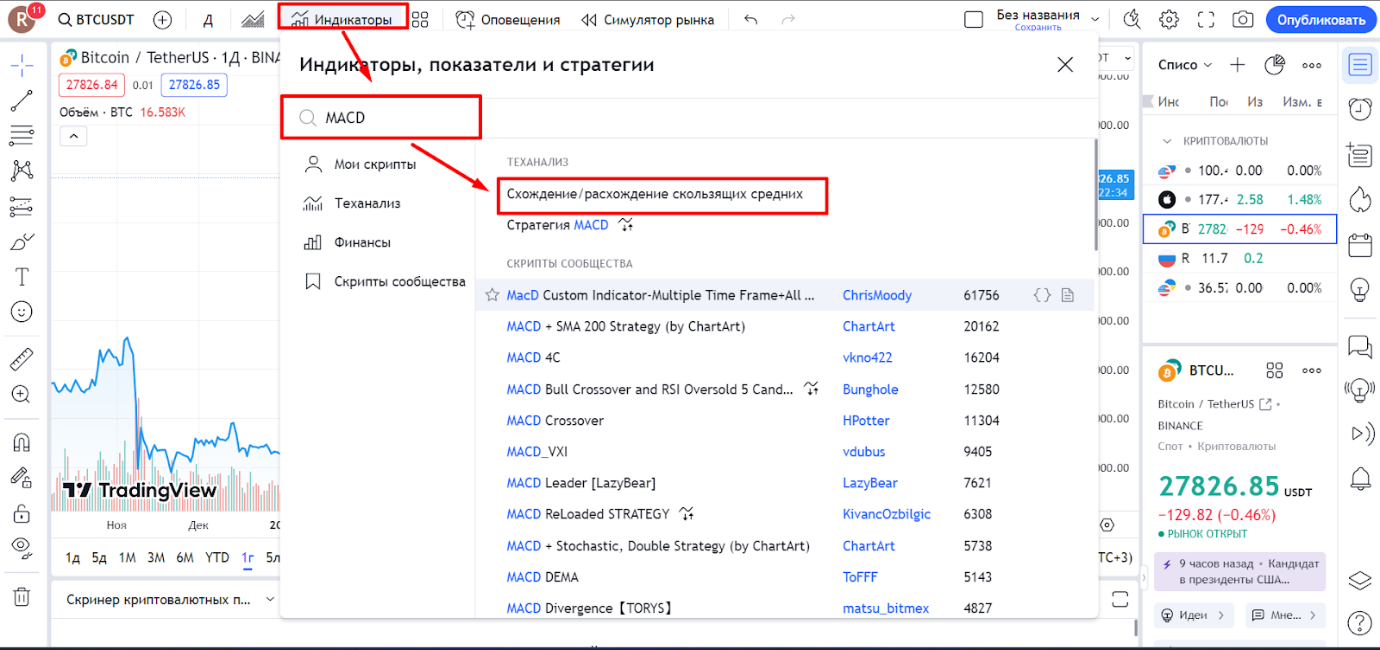Collapse the Криптовалюты watchlist section
Viewport: 1380px width, 650px height.
1167,141
